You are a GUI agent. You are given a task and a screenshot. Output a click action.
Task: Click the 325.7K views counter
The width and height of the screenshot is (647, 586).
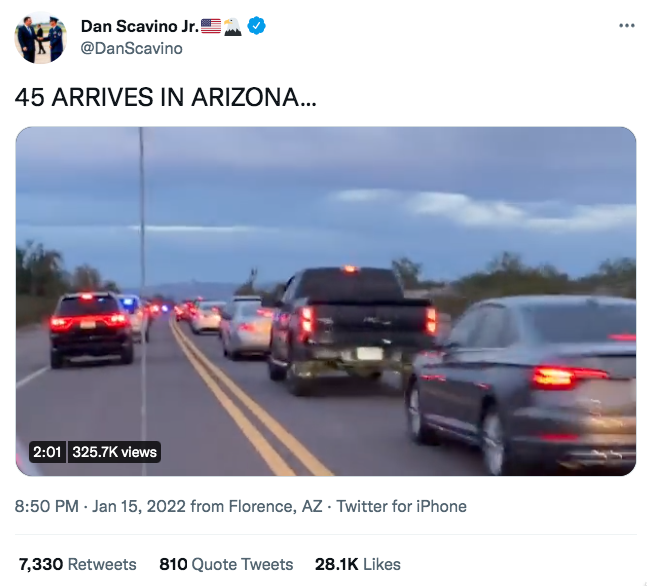pos(114,452)
